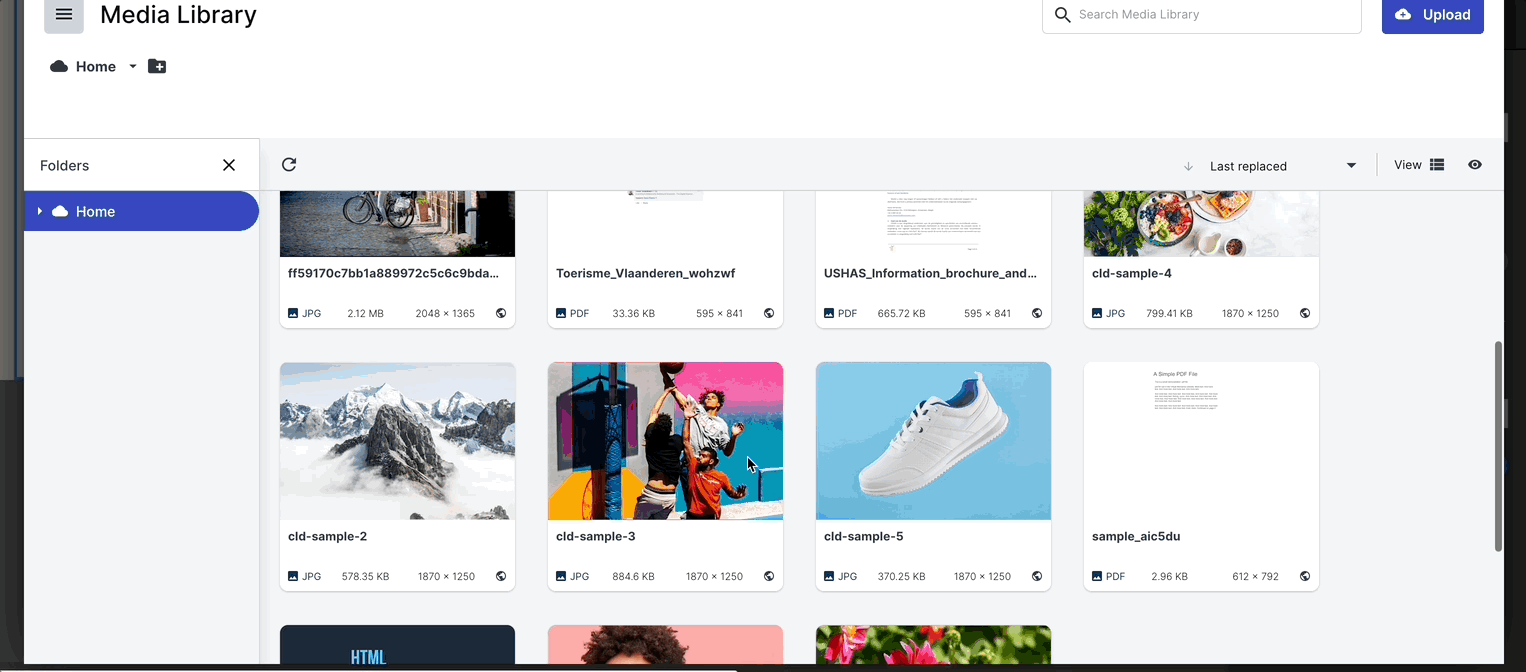Click the new folder icon beside Home
Screen dimensions: 1526x672
(157, 67)
